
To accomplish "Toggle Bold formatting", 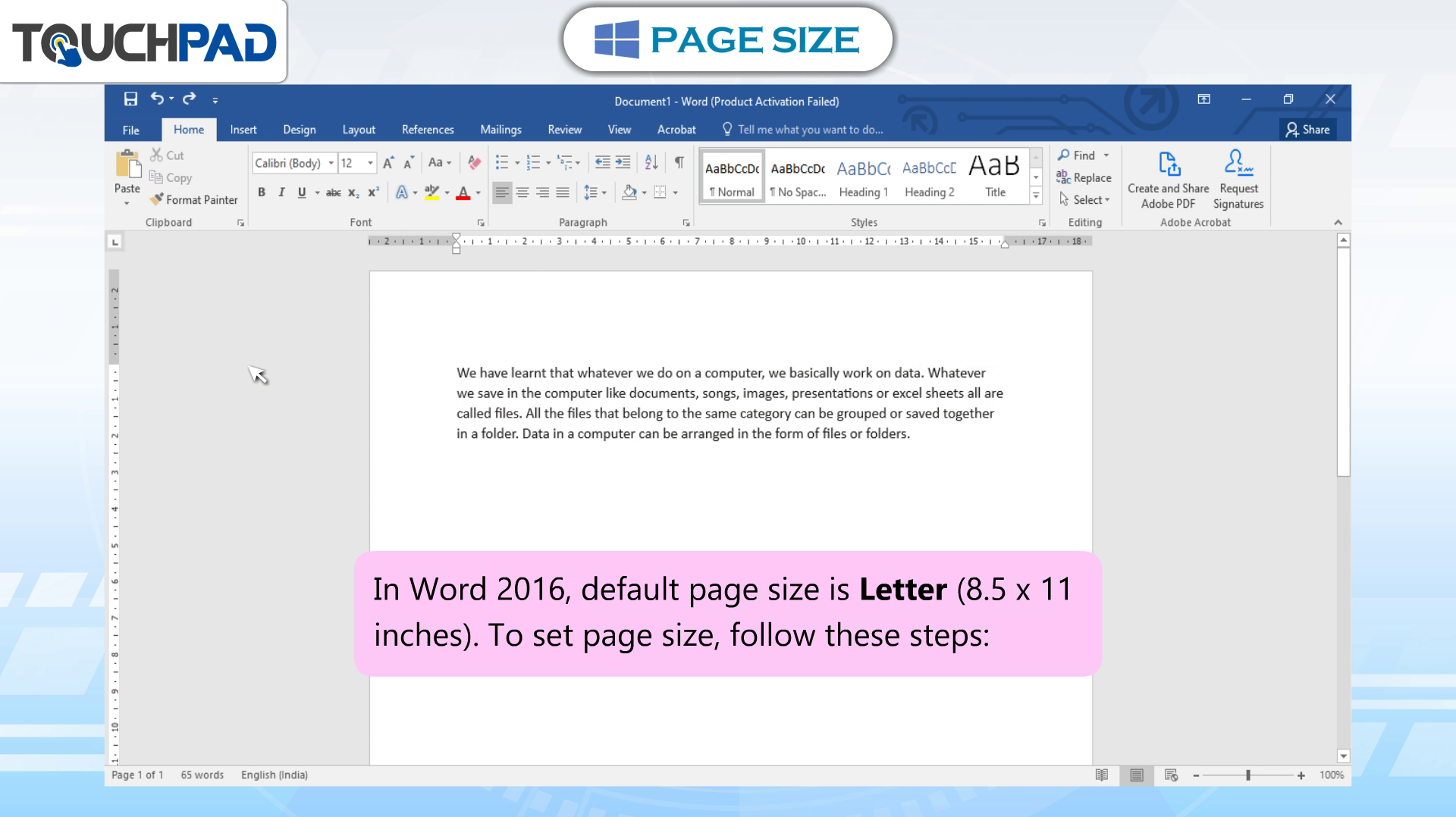I will click(262, 193).
